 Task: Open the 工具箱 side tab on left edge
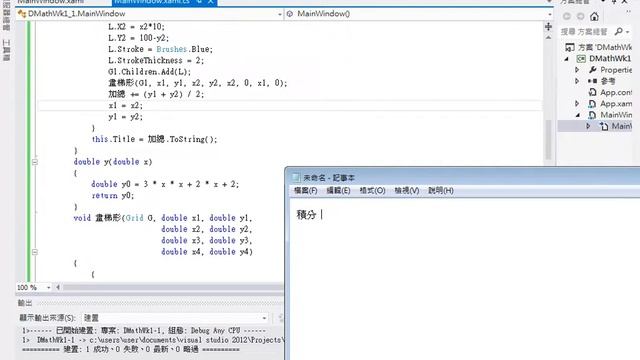pos(7,50)
